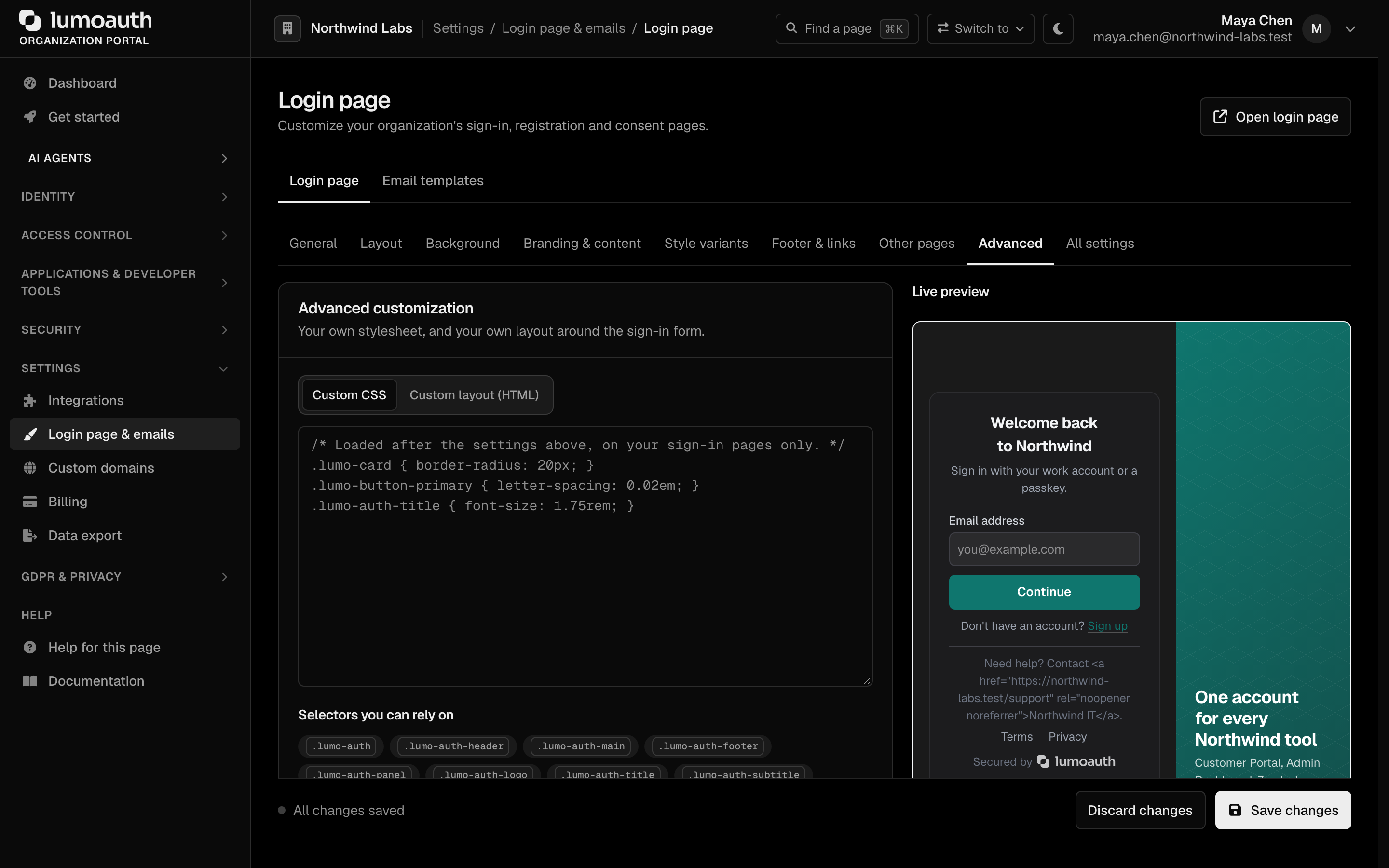Image resolution: width=1389 pixels, height=868 pixels.
Task: Click the Data export icon
Action: point(30,536)
